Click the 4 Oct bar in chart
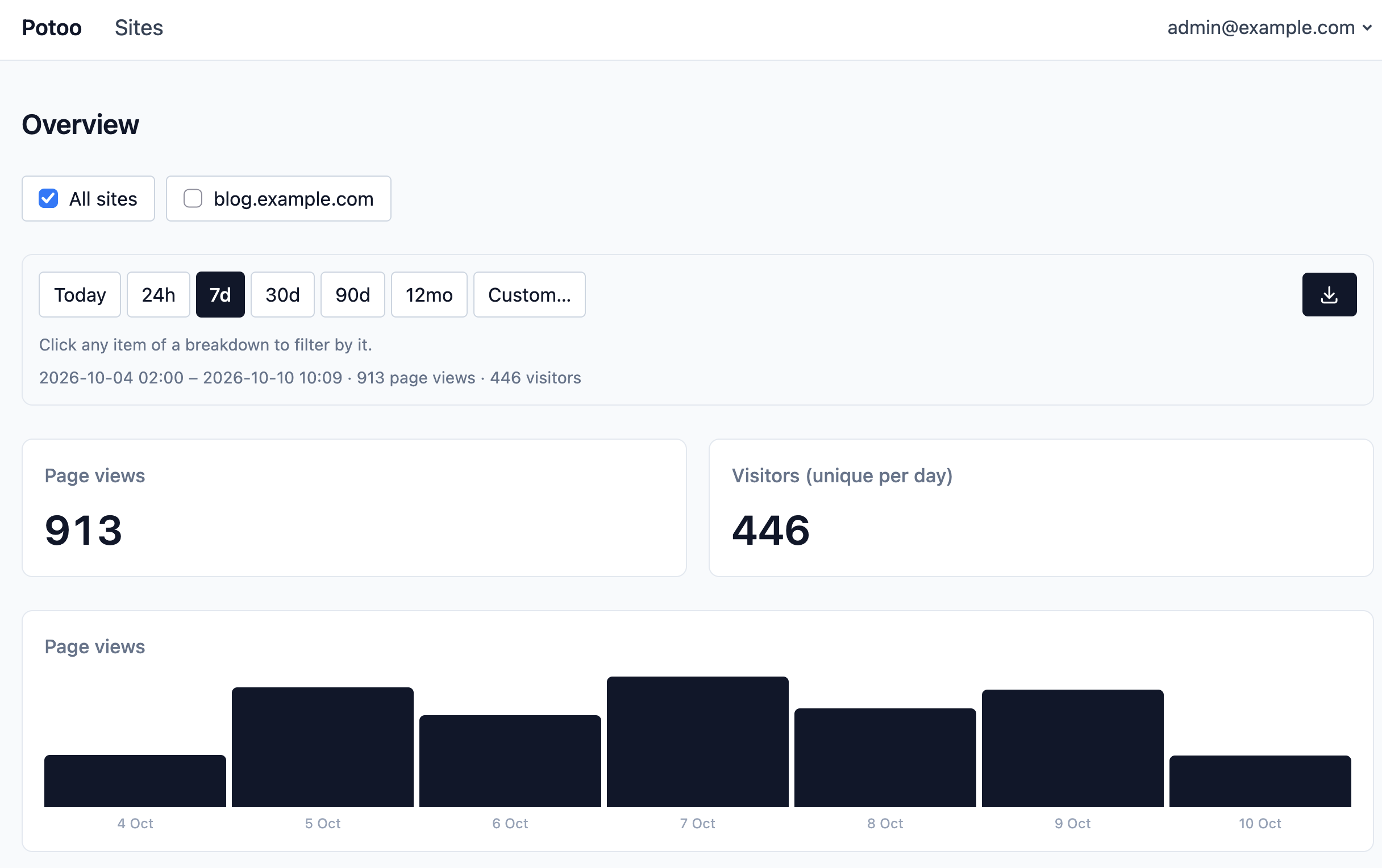 click(x=135, y=781)
